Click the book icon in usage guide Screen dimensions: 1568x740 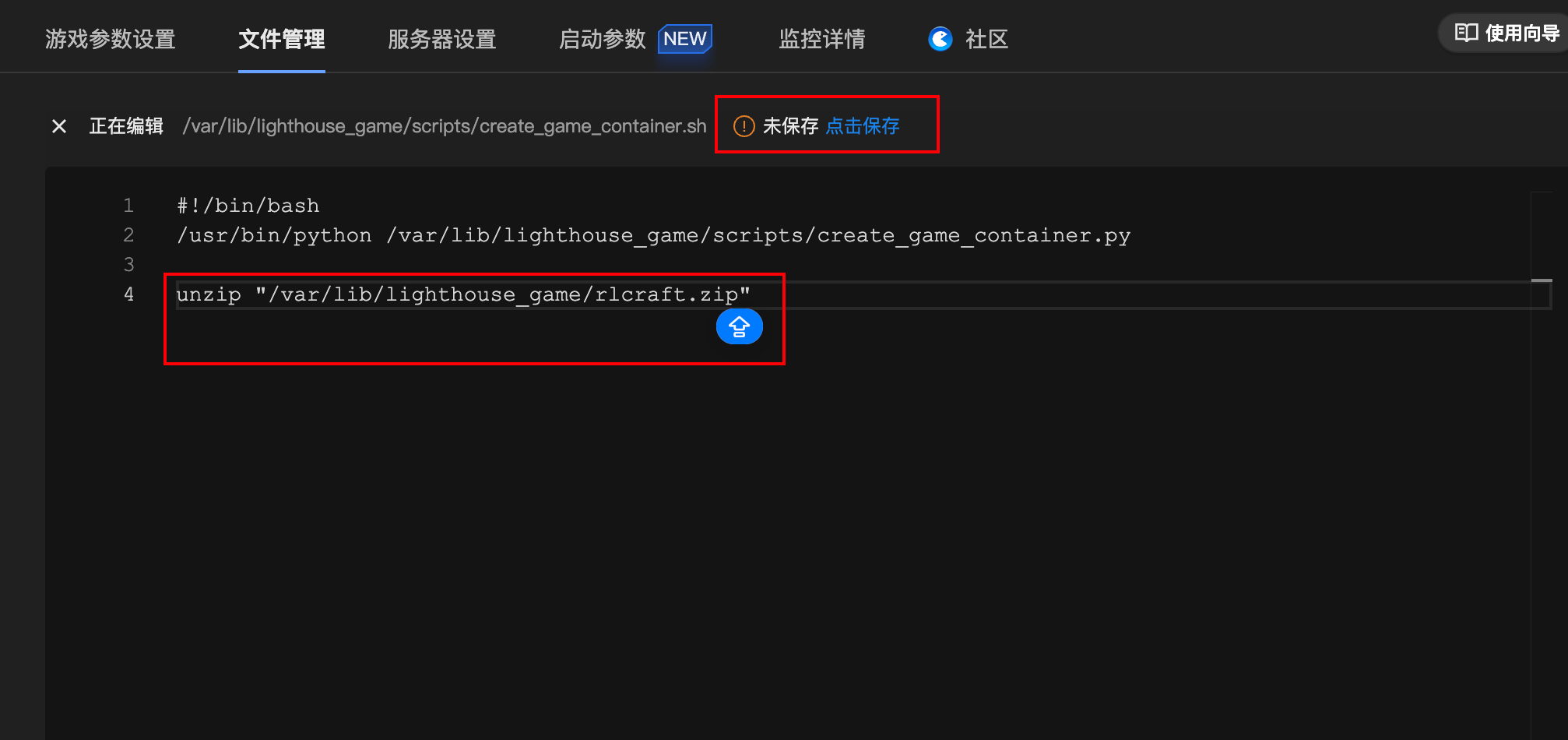click(x=1466, y=33)
